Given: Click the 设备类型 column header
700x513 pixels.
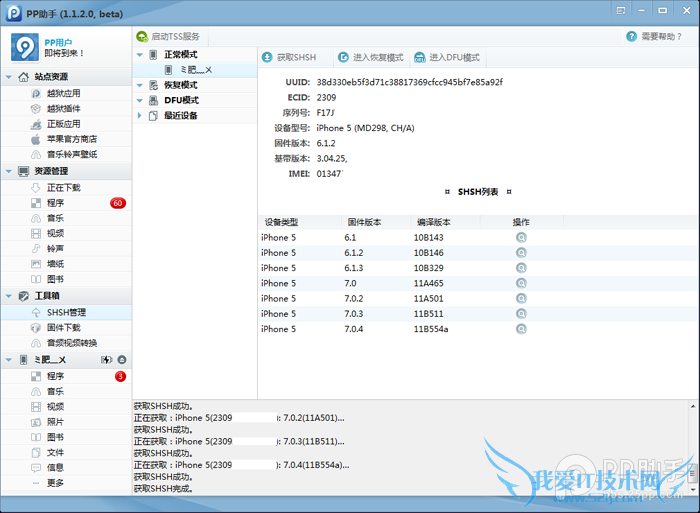Looking at the screenshot, I should (300, 222).
